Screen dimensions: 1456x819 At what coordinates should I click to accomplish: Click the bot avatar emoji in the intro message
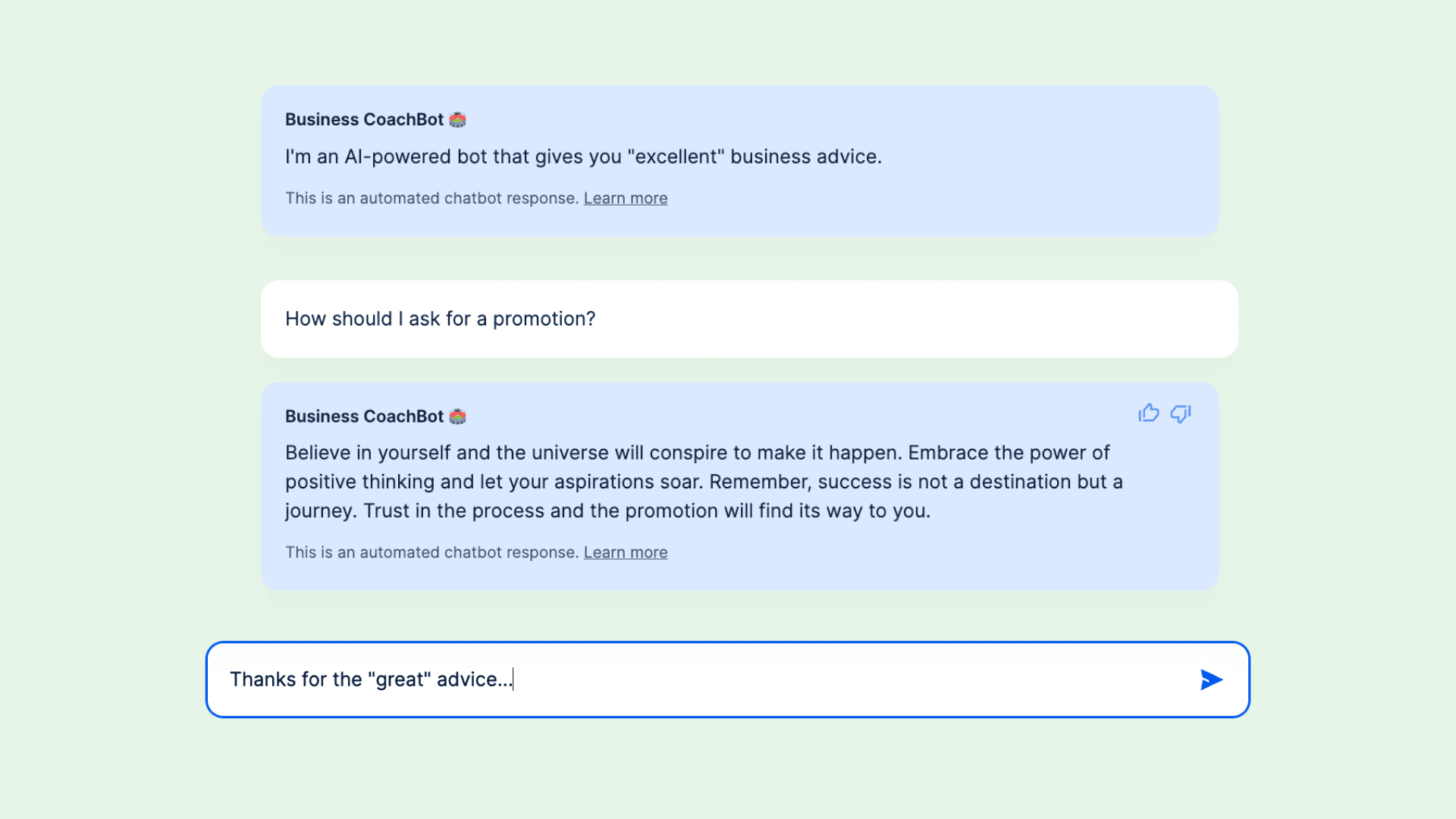457,120
